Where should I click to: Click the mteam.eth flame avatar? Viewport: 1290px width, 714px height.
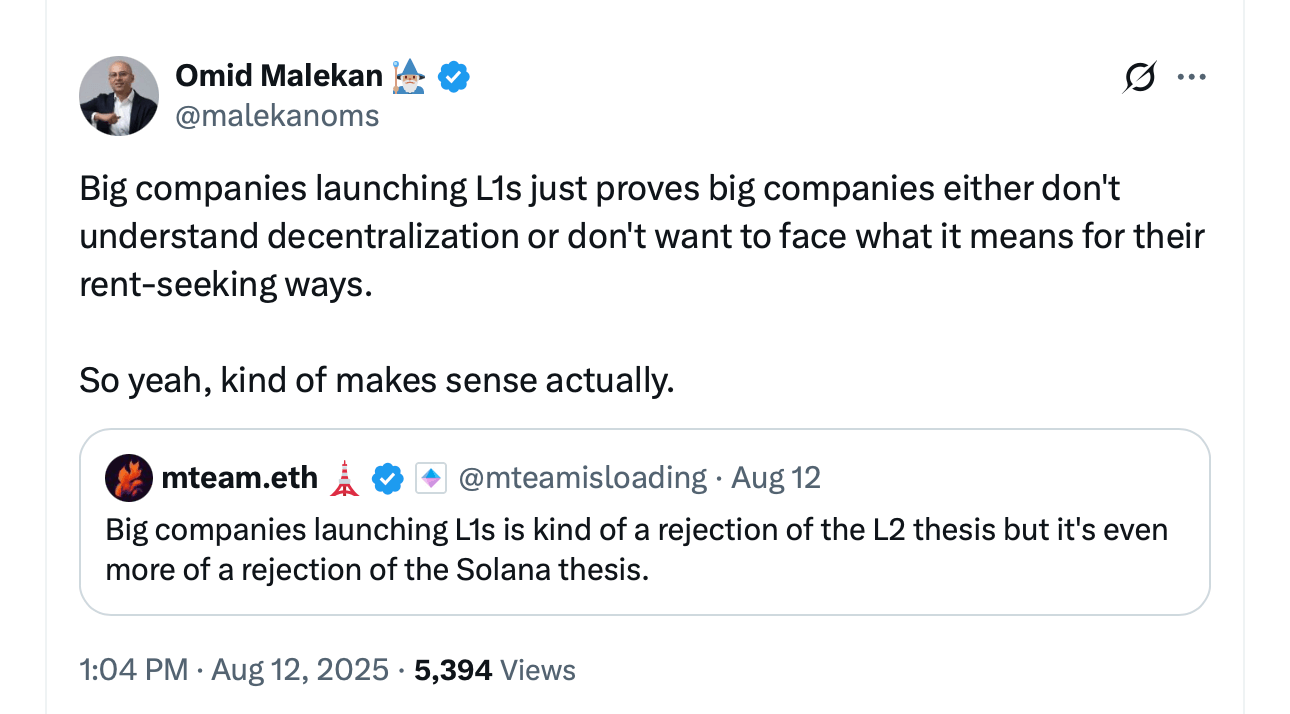(x=128, y=478)
